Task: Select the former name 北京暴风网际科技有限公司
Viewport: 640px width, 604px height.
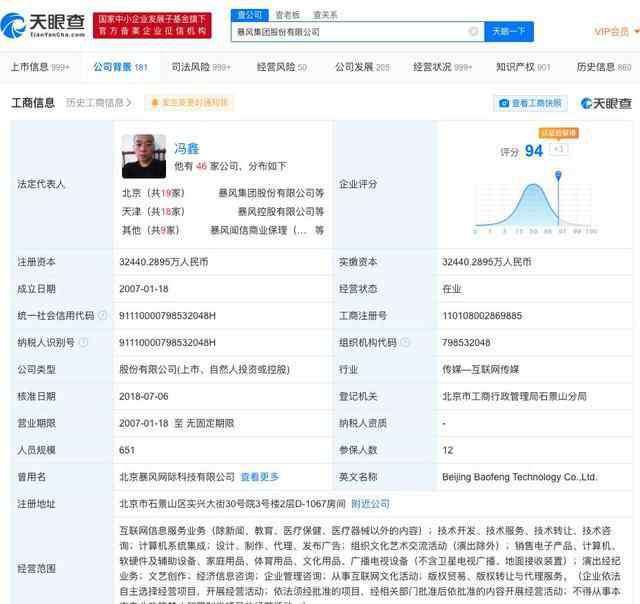Action: point(177,477)
